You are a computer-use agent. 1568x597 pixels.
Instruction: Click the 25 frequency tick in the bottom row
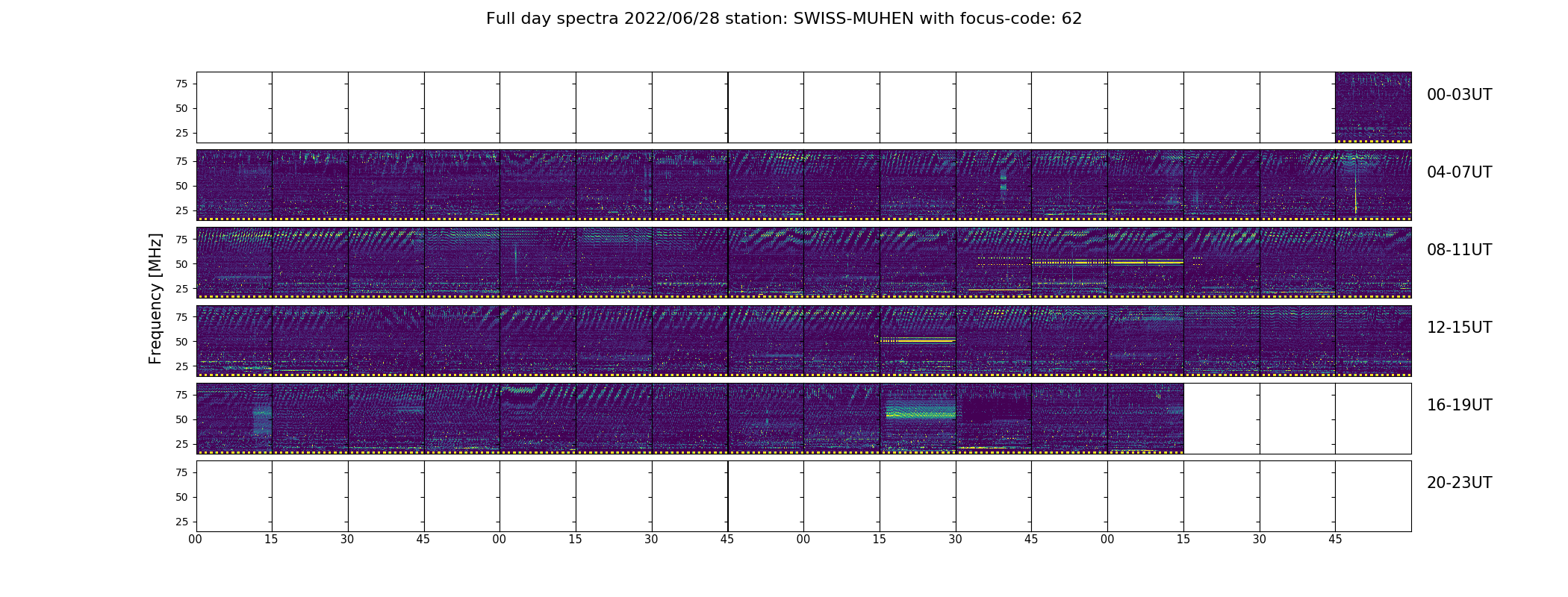pos(181,522)
